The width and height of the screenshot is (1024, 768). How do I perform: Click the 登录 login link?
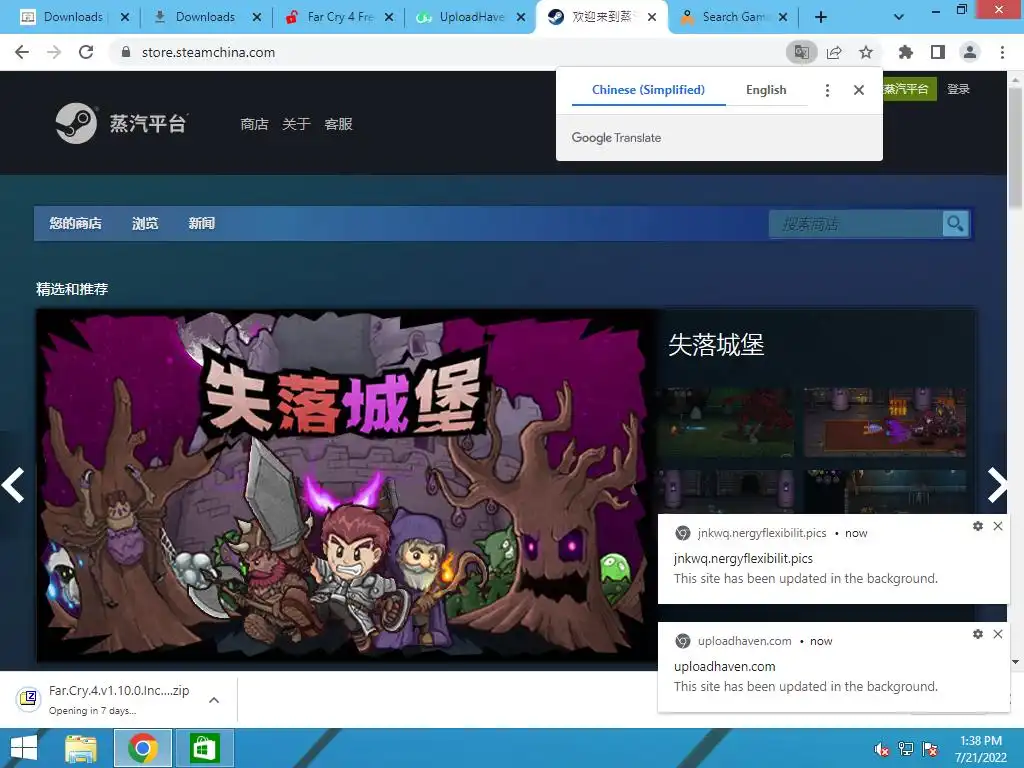coord(958,89)
